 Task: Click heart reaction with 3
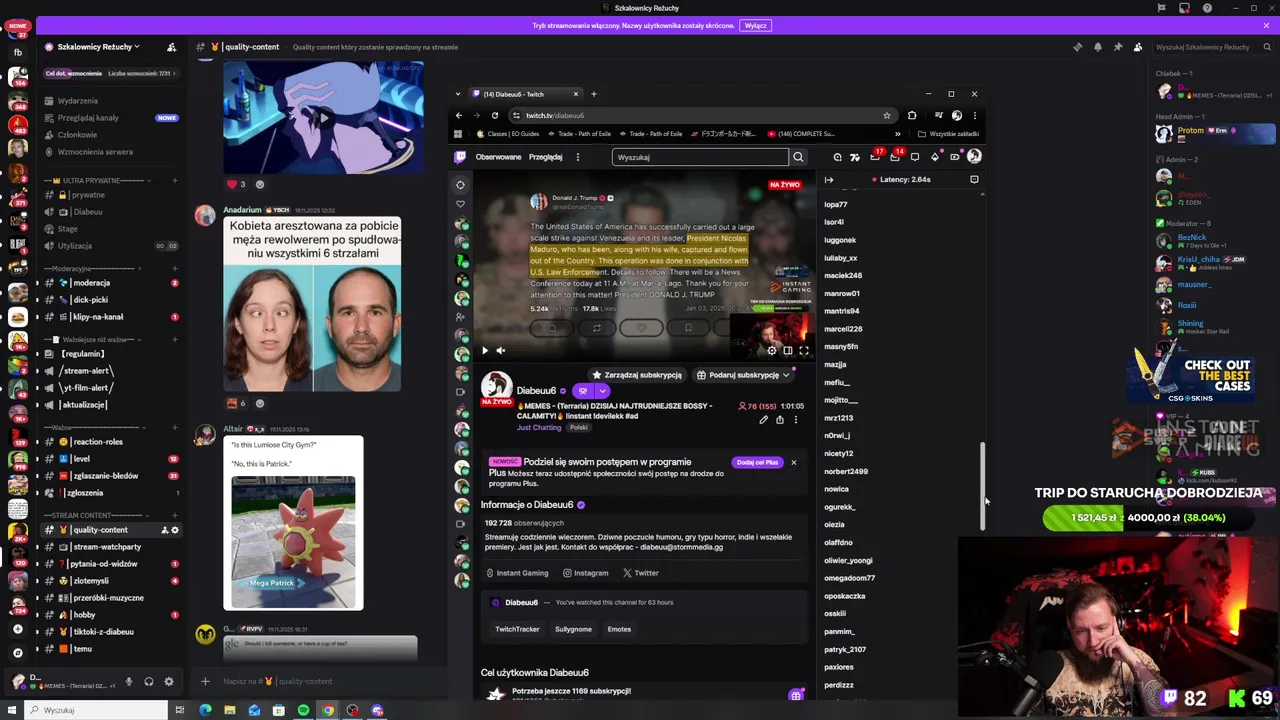pos(236,184)
